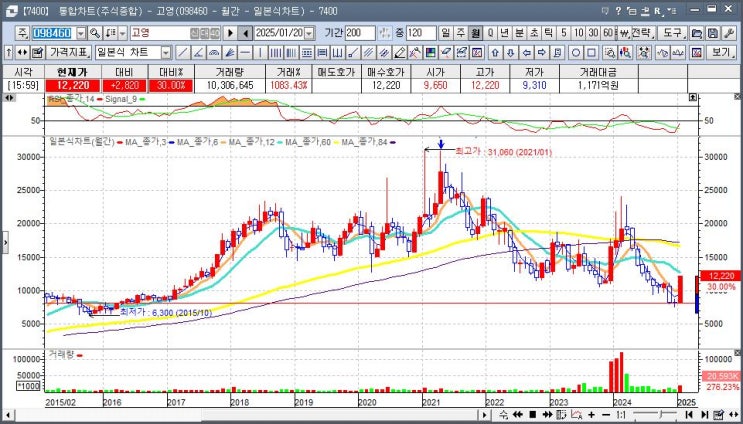The image size is (743, 424).
Task: Select the horizontal line tool
Action: pyautogui.click(x=245, y=53)
